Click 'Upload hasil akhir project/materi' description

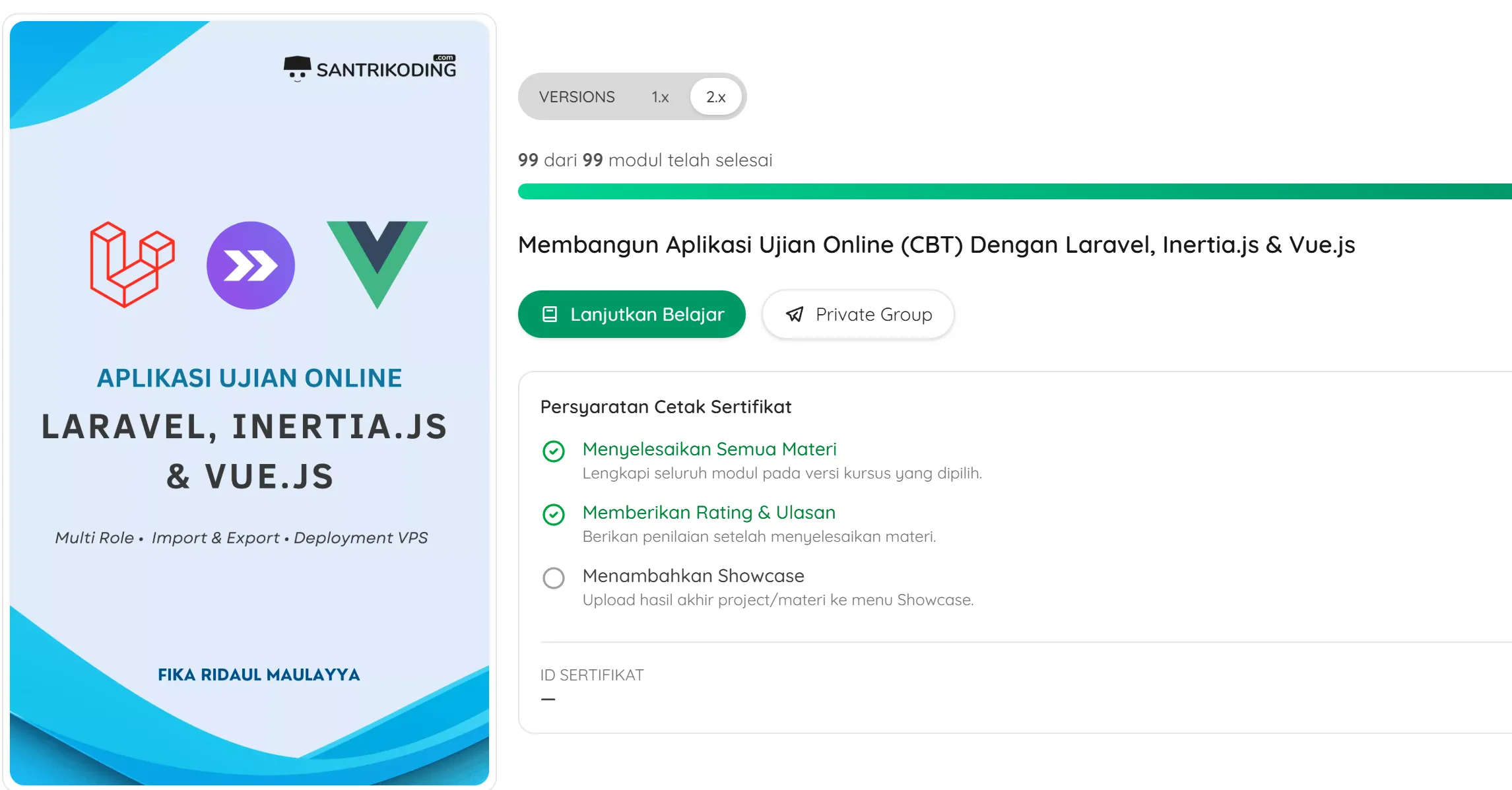point(778,600)
